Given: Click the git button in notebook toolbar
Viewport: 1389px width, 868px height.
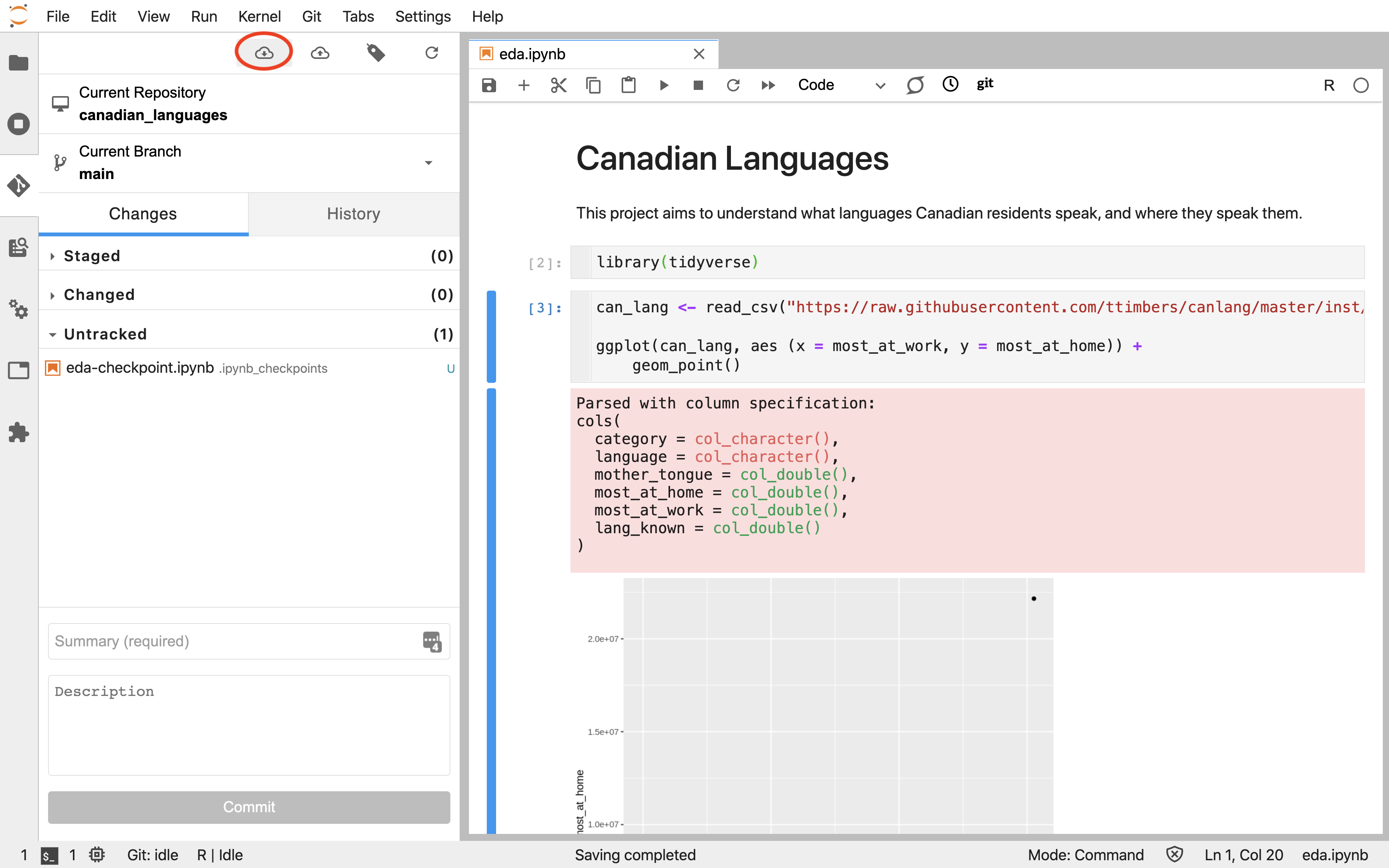Looking at the screenshot, I should [985, 84].
